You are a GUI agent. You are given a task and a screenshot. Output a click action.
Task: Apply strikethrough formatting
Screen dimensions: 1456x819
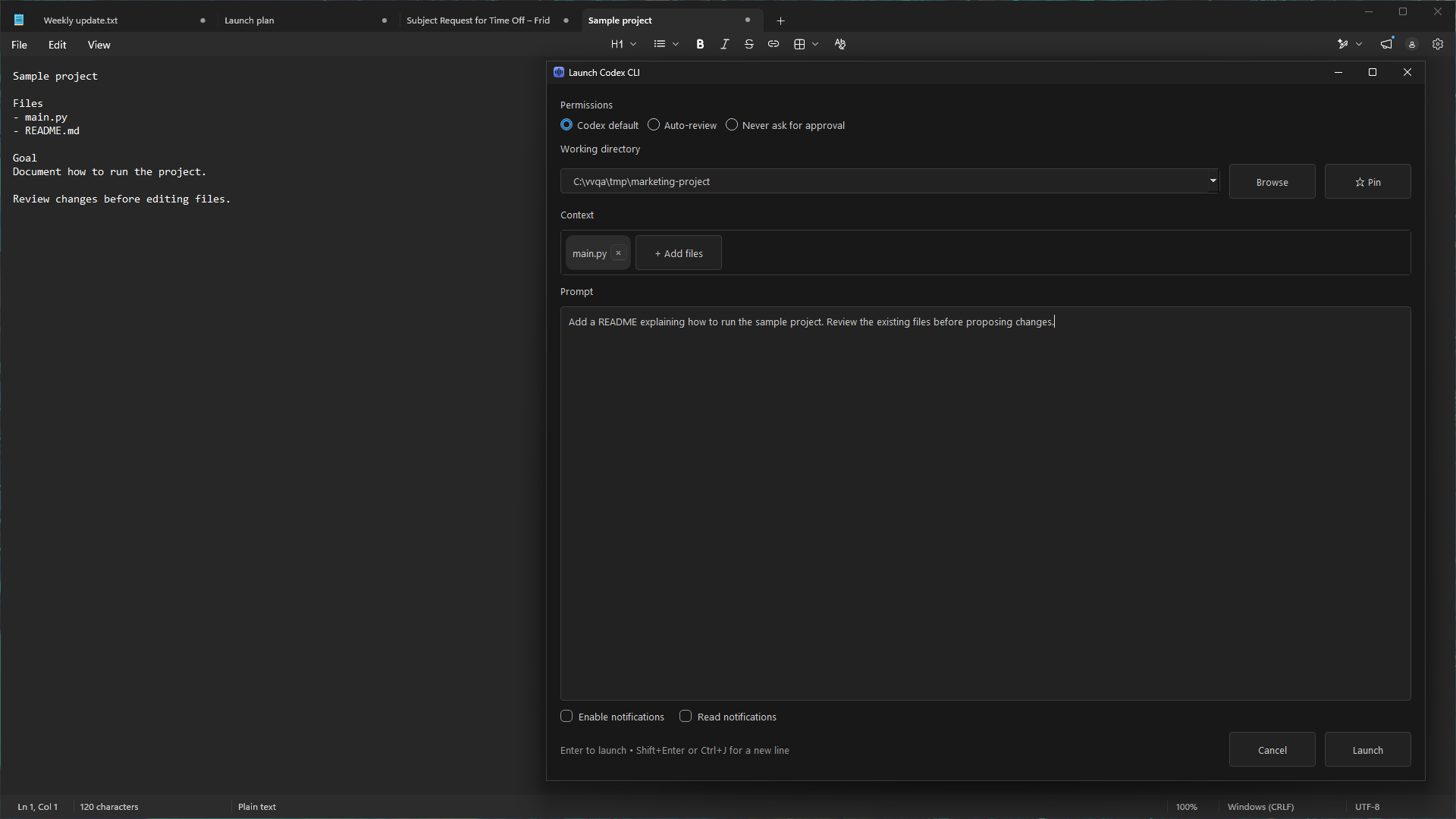[x=749, y=45]
